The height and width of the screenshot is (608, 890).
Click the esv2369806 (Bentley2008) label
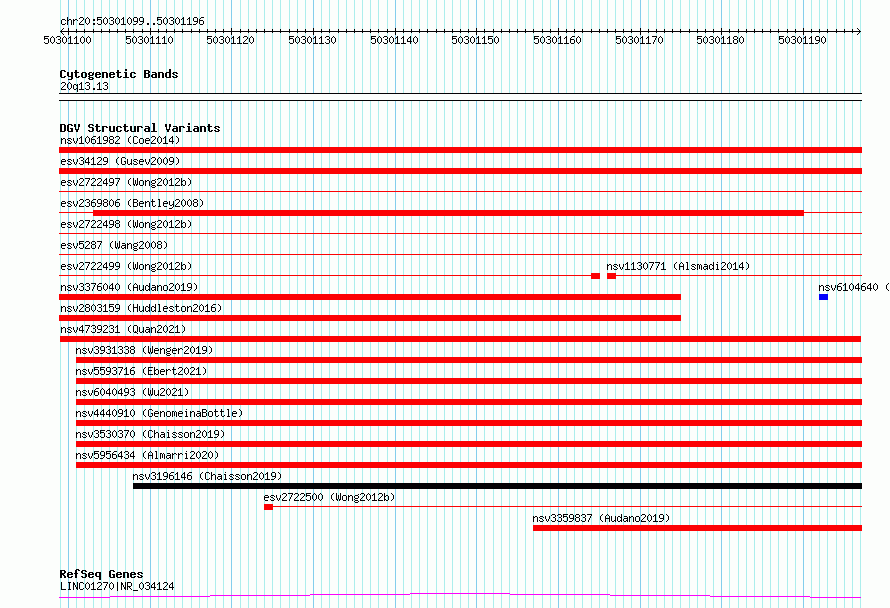pos(132,203)
